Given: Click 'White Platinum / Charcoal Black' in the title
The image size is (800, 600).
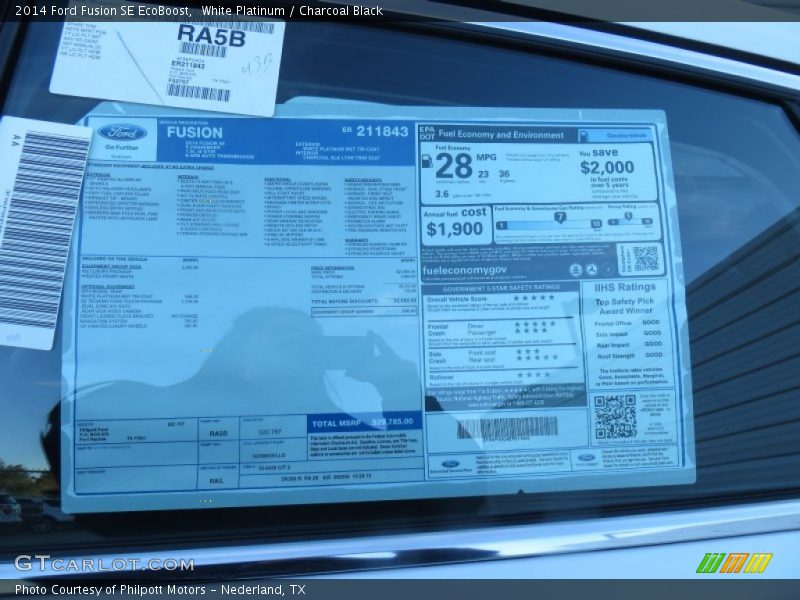Looking at the screenshot, I should tap(292, 11).
